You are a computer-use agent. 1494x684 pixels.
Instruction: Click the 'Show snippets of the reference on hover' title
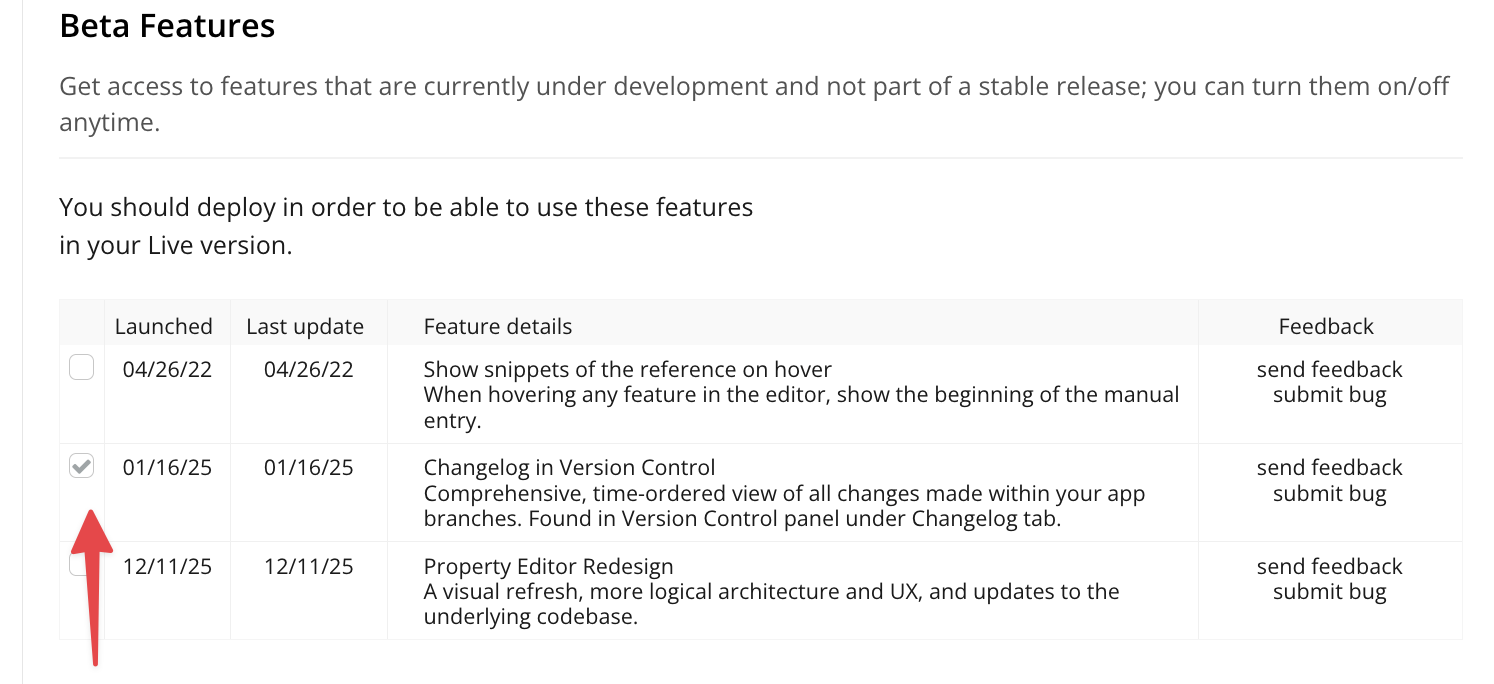tap(627, 369)
